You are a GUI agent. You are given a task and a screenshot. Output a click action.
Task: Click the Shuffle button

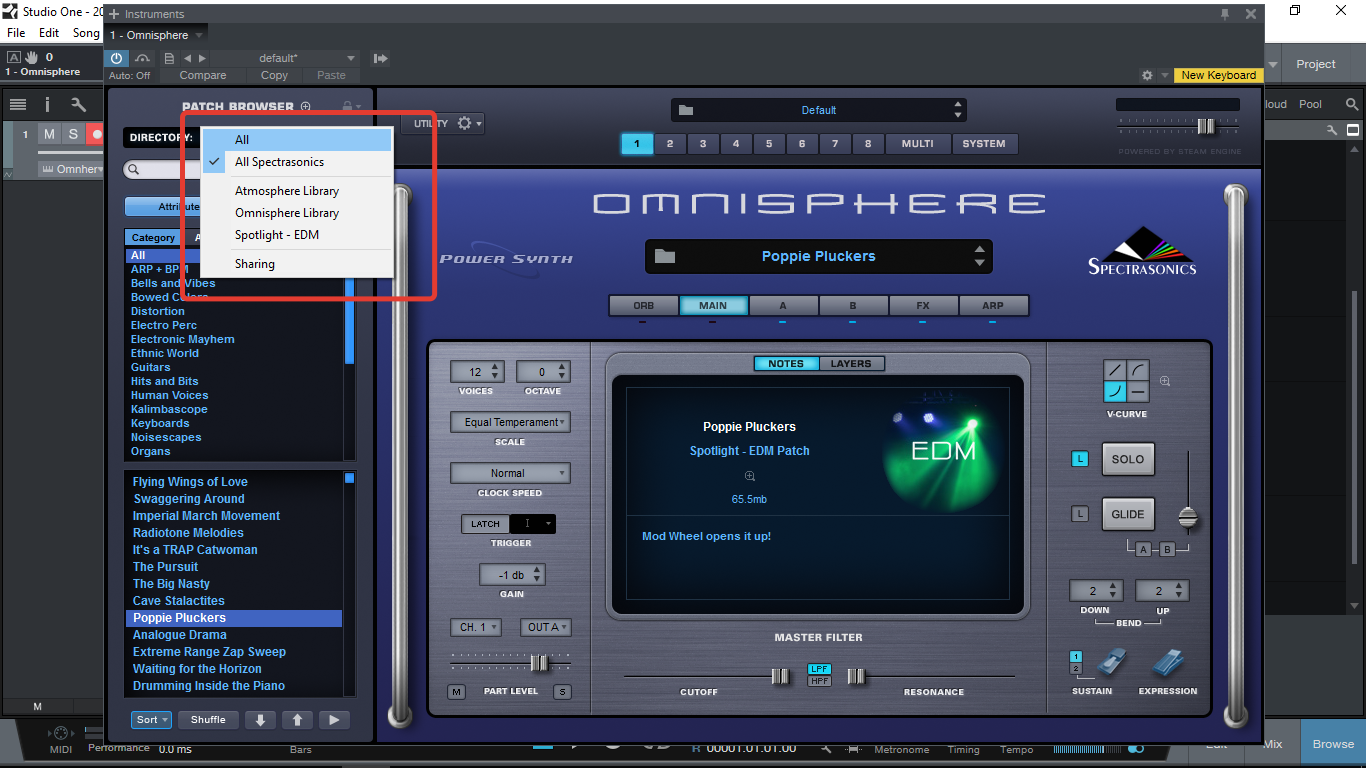pos(208,720)
